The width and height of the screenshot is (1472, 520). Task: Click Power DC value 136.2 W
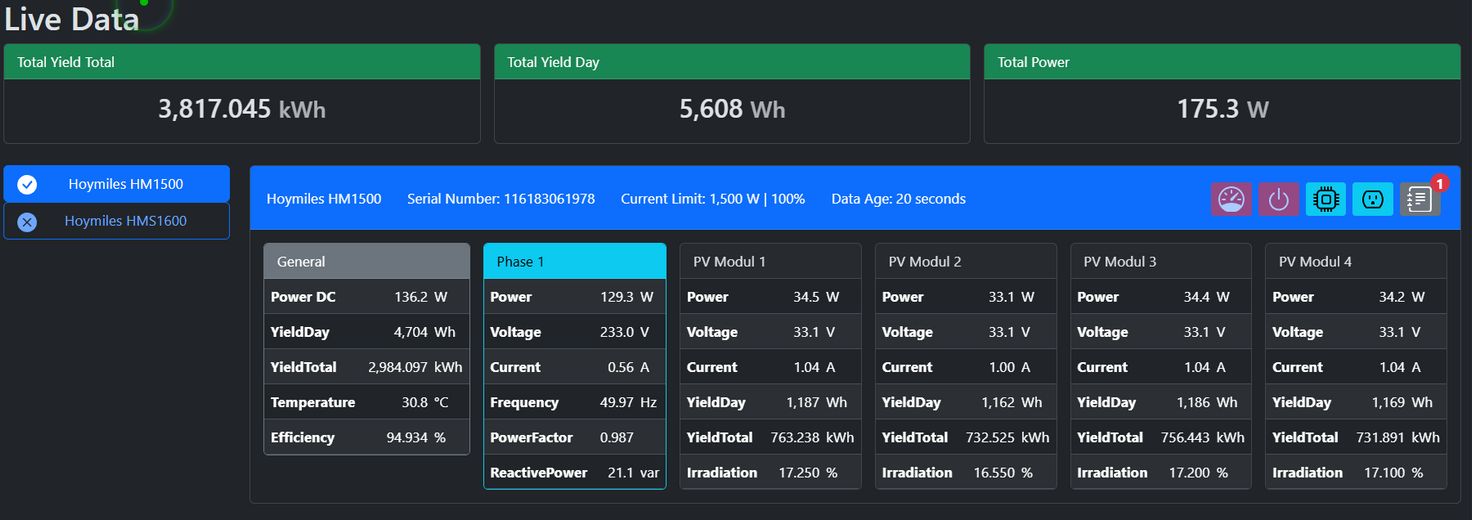pyautogui.click(x=420, y=297)
